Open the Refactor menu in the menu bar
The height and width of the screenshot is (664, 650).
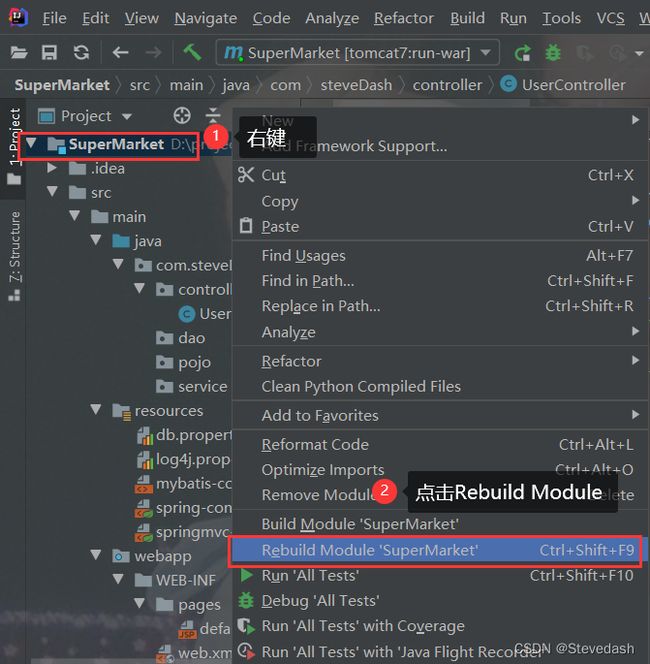pyautogui.click(x=404, y=18)
